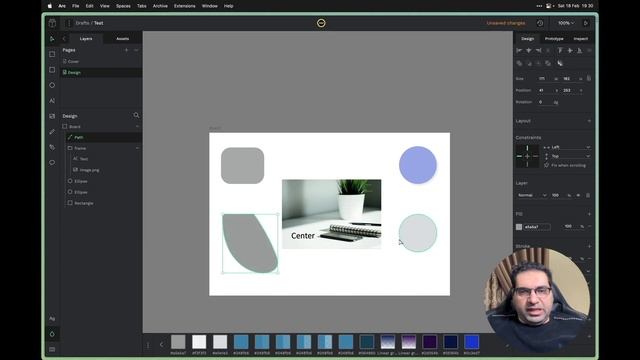Switch to the Design tab

(527, 39)
